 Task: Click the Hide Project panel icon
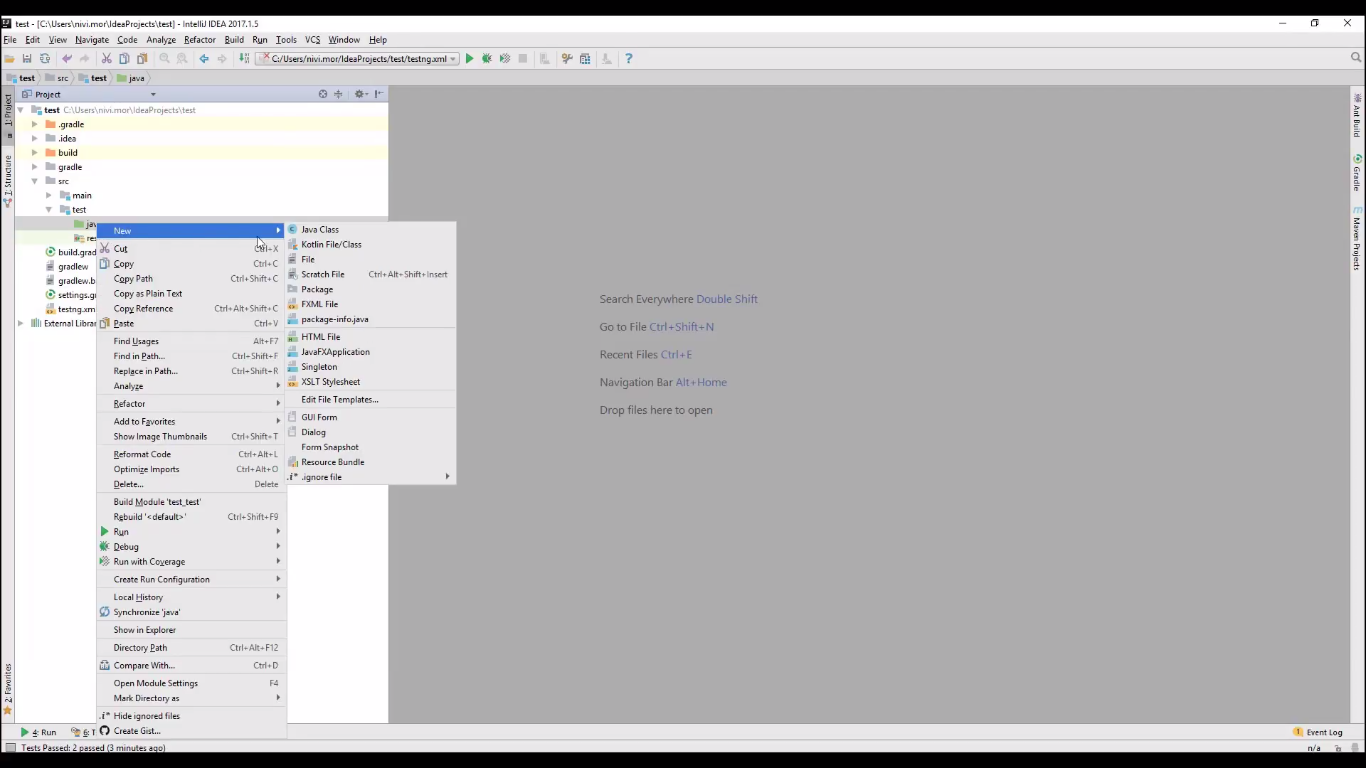(x=379, y=94)
